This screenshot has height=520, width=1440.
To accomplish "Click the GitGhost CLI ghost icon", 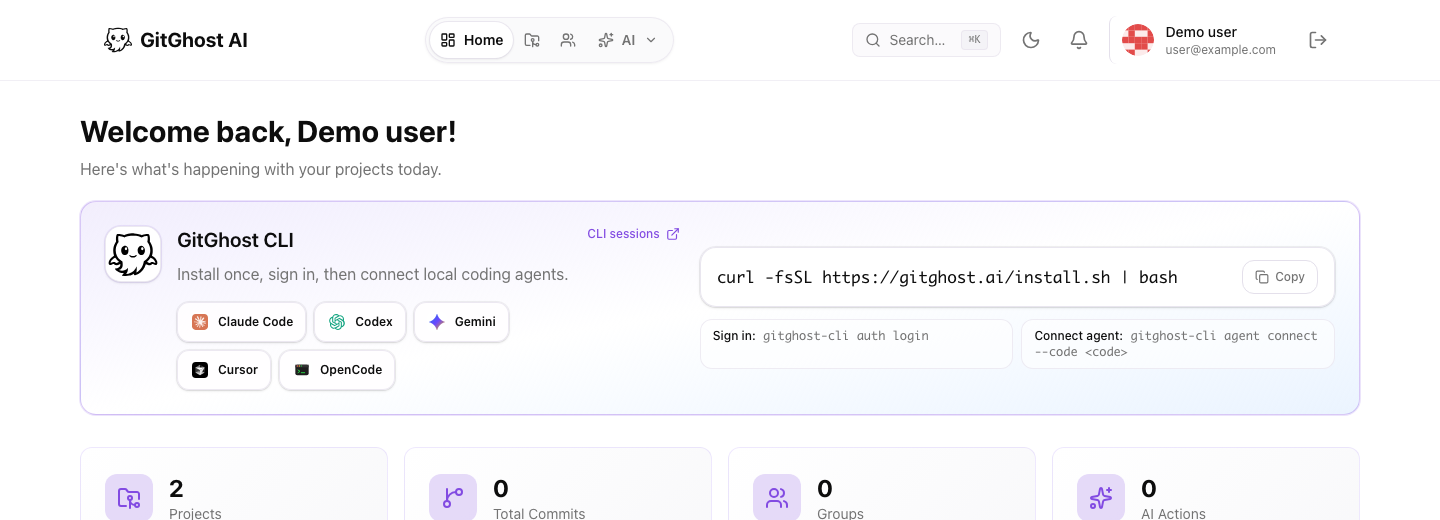I will coord(133,254).
